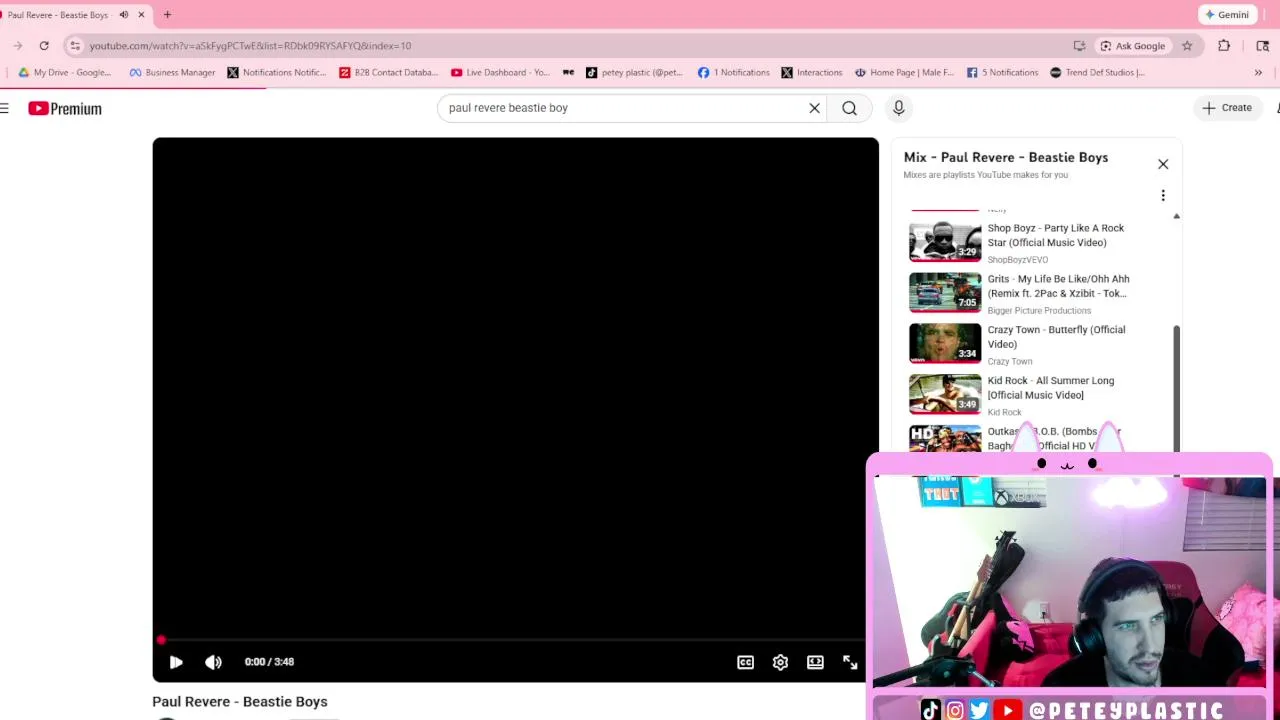Screen dimensions: 1280x720
Task: Mute the tab using the tab audio icon
Action: click(x=124, y=15)
